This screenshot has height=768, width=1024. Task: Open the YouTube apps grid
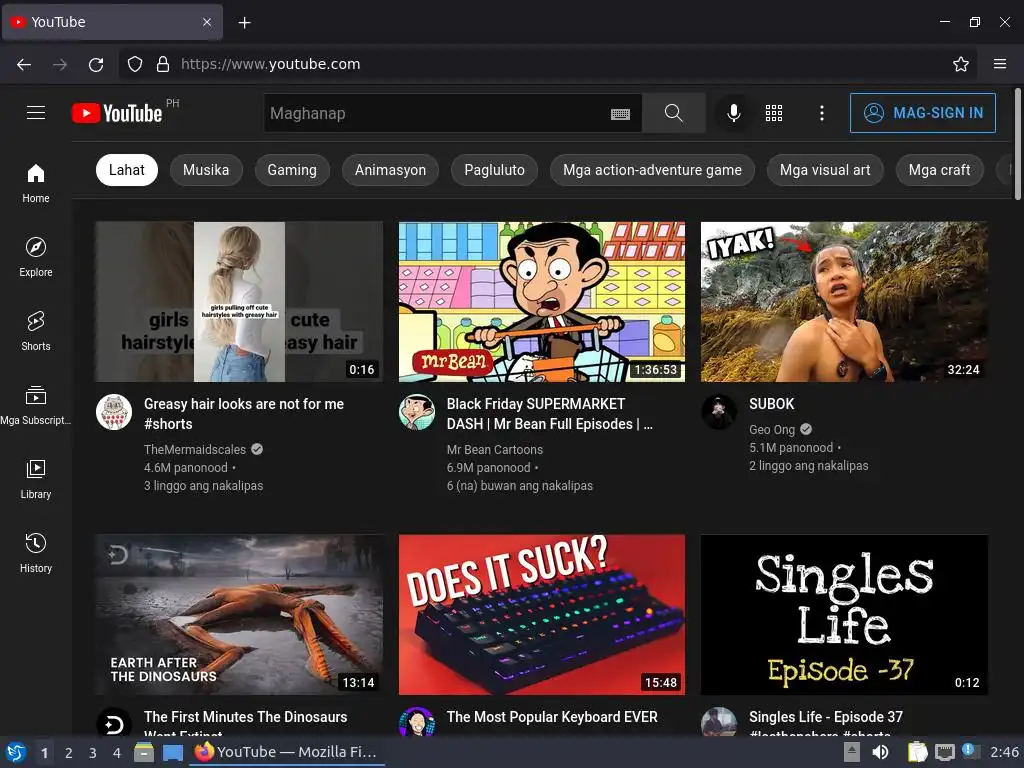click(774, 113)
